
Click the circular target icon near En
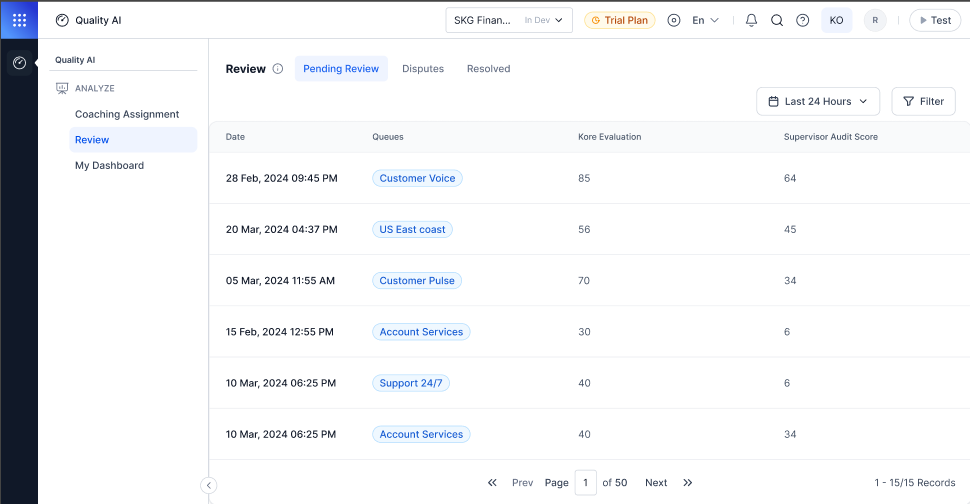tap(674, 20)
